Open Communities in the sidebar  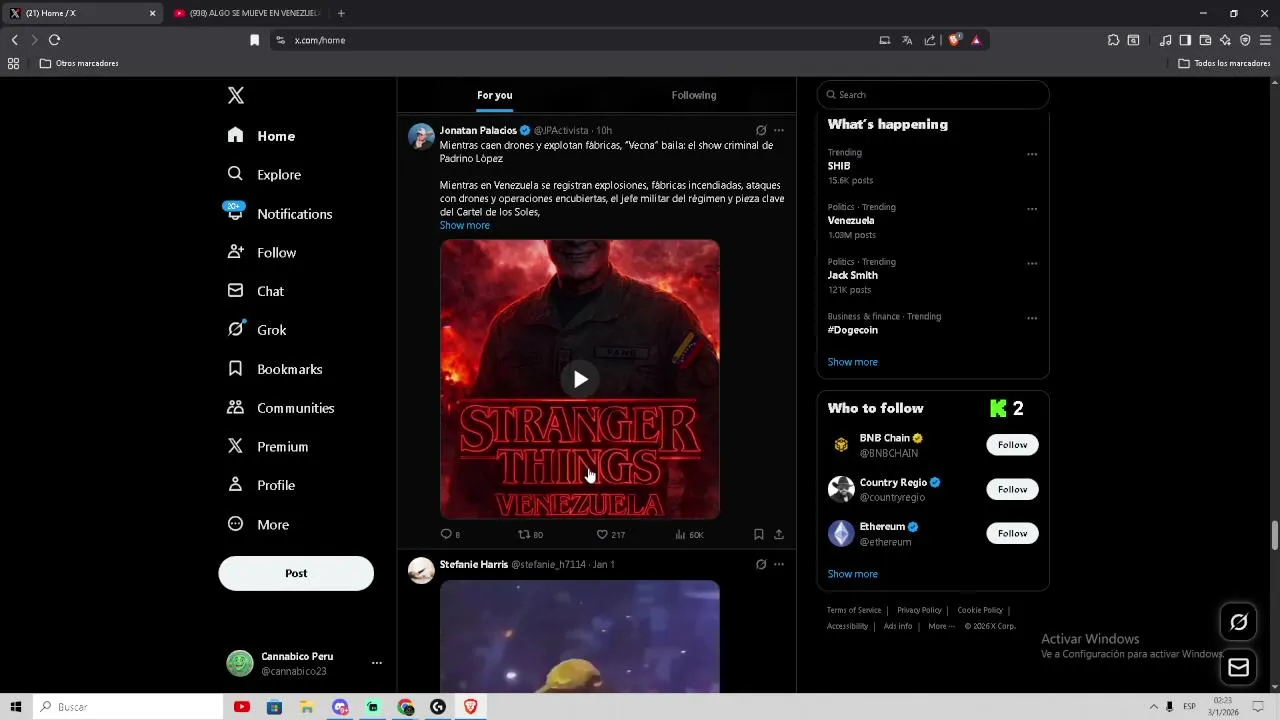pyautogui.click(x=281, y=408)
